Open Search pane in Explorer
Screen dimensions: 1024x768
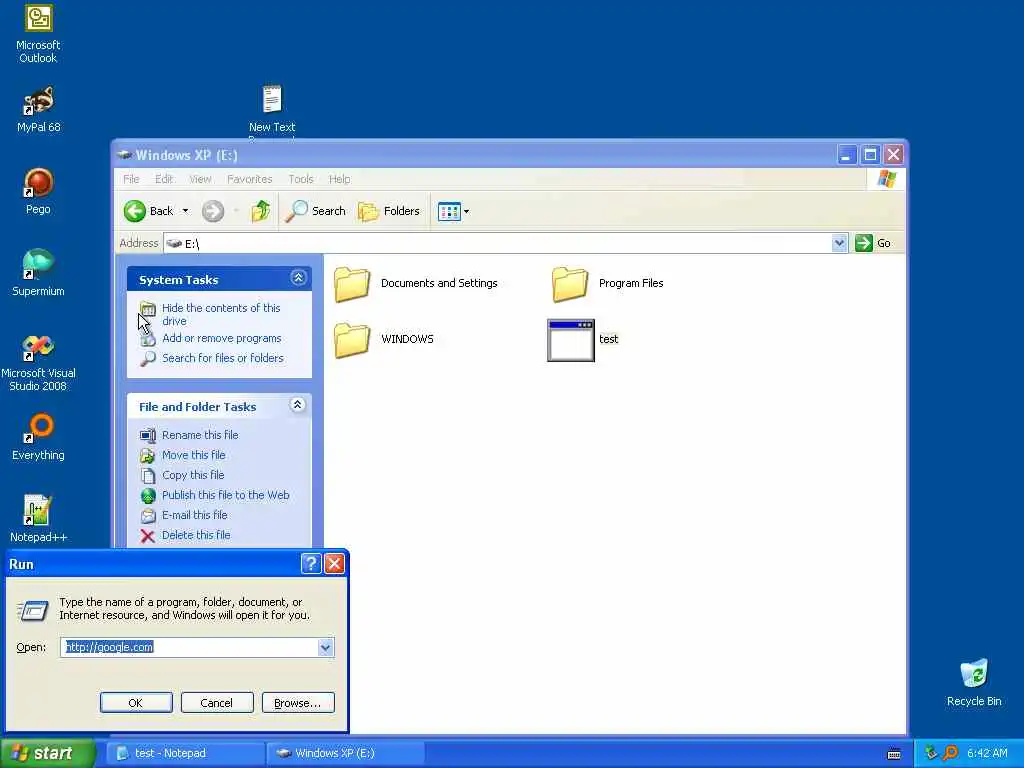[315, 211]
